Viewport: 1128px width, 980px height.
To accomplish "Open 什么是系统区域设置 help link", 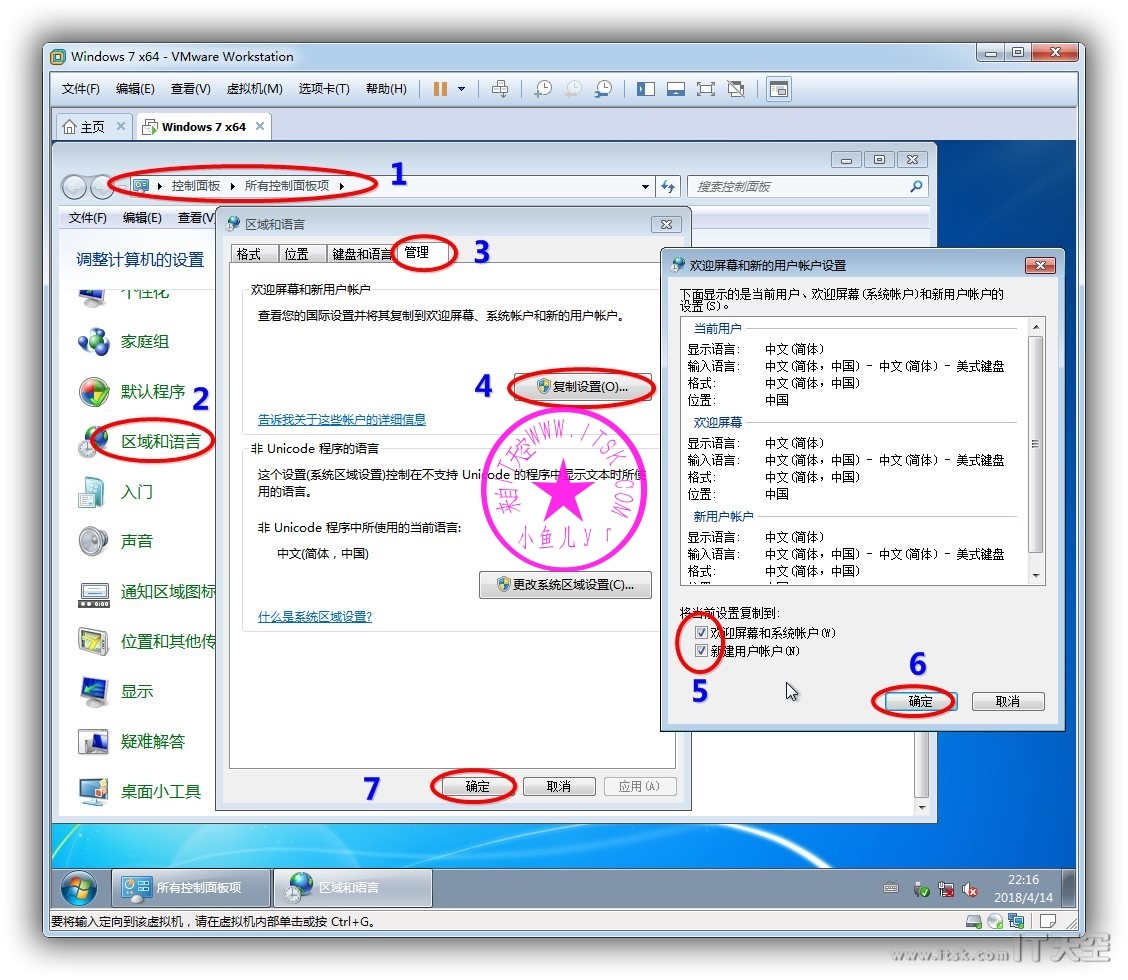I will [315, 617].
